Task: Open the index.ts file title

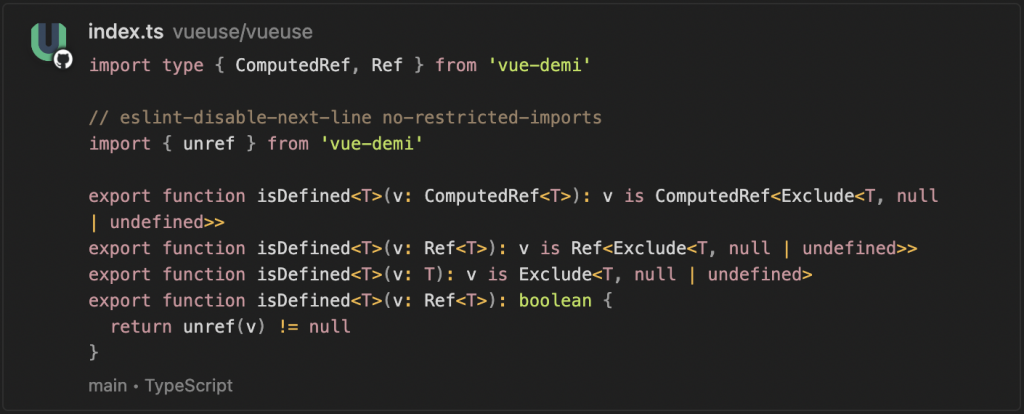Action: [126, 31]
